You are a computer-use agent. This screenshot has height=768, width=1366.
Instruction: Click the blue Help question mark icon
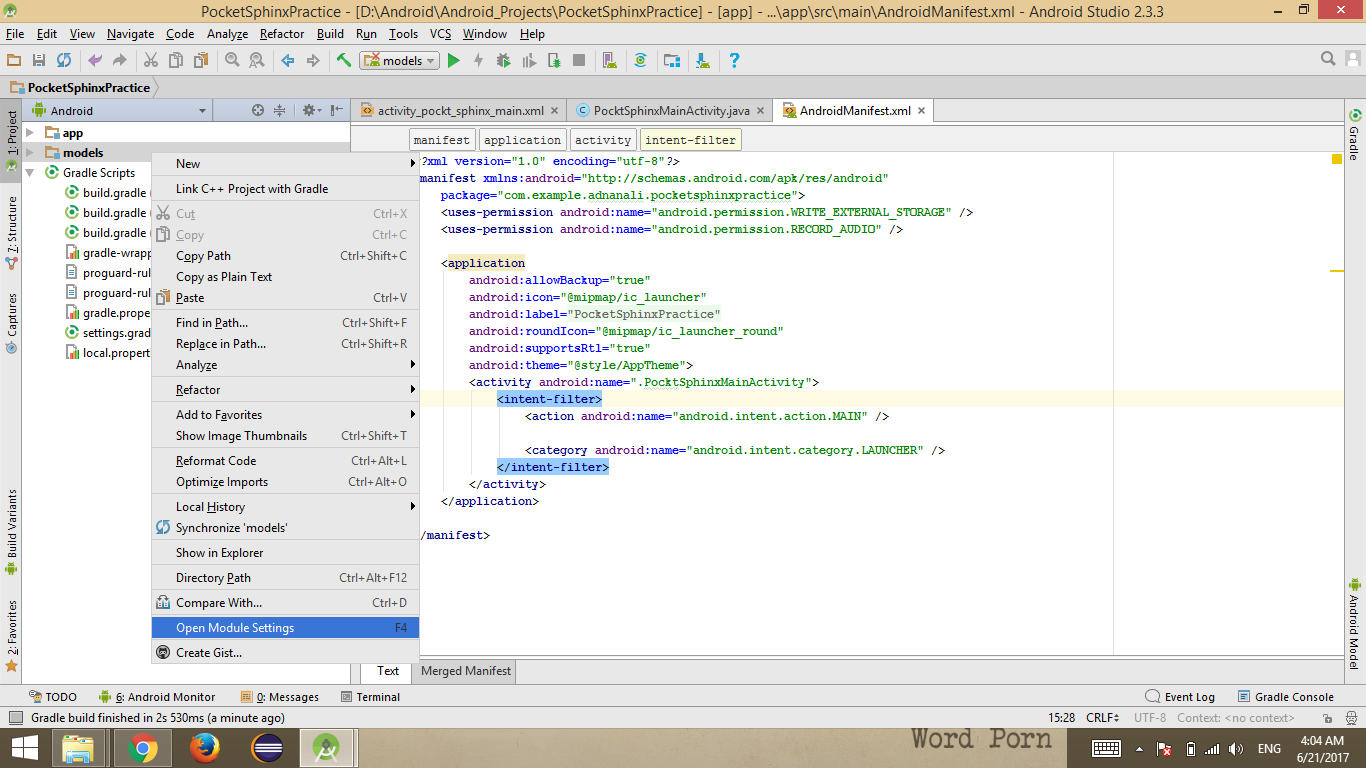[734, 61]
